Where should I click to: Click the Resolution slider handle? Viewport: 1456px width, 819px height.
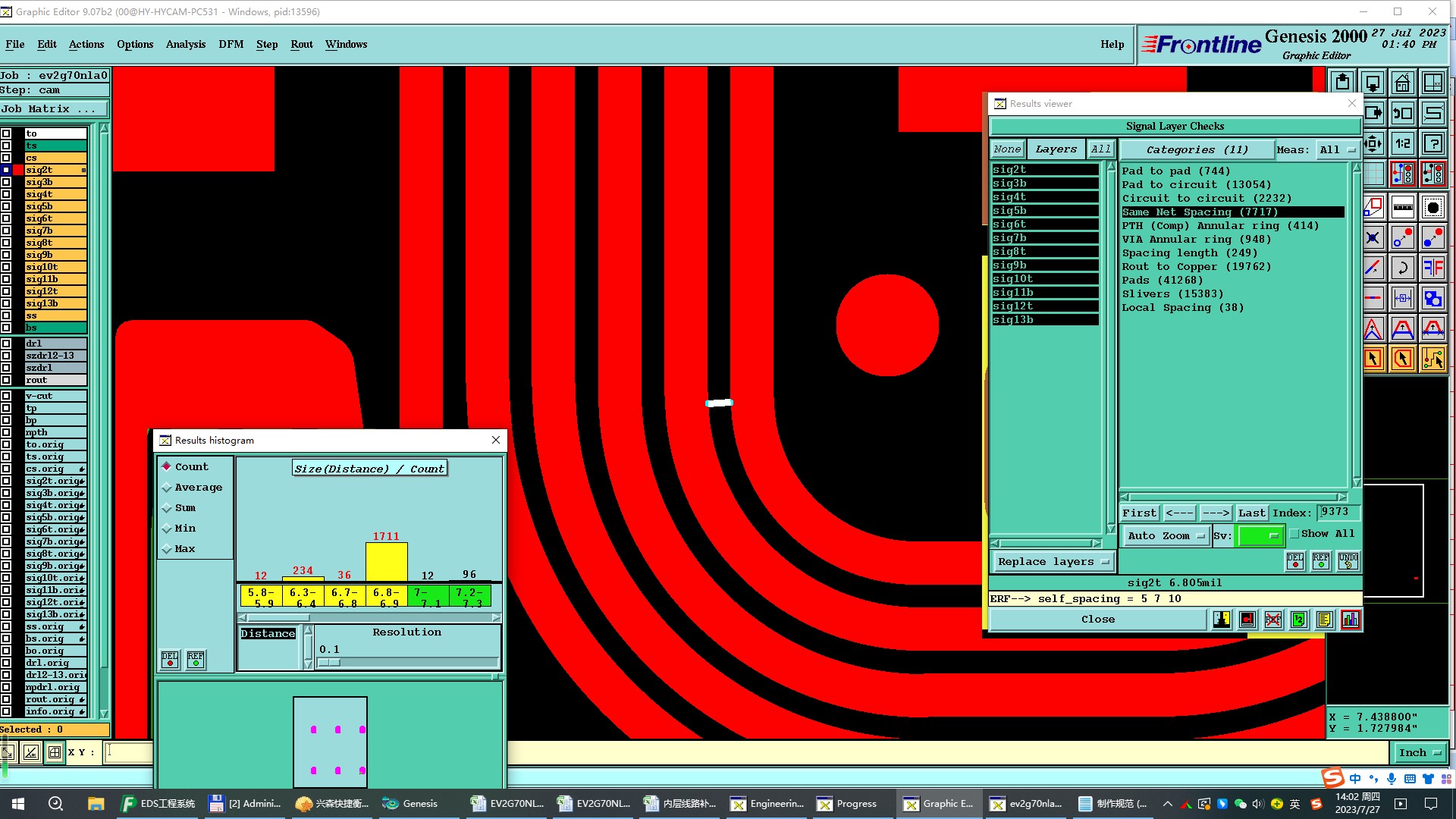[329, 662]
